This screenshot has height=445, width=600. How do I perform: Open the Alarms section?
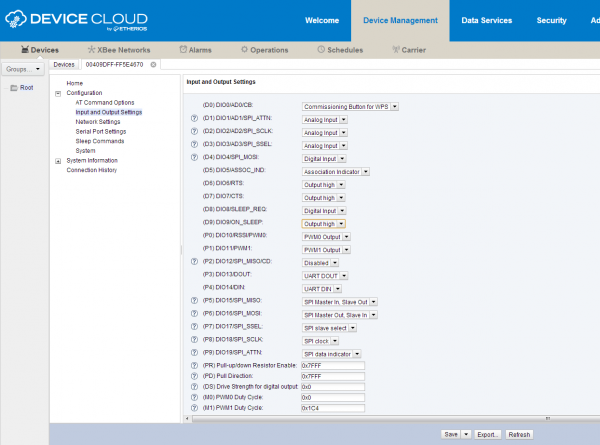pyautogui.click(x=196, y=49)
